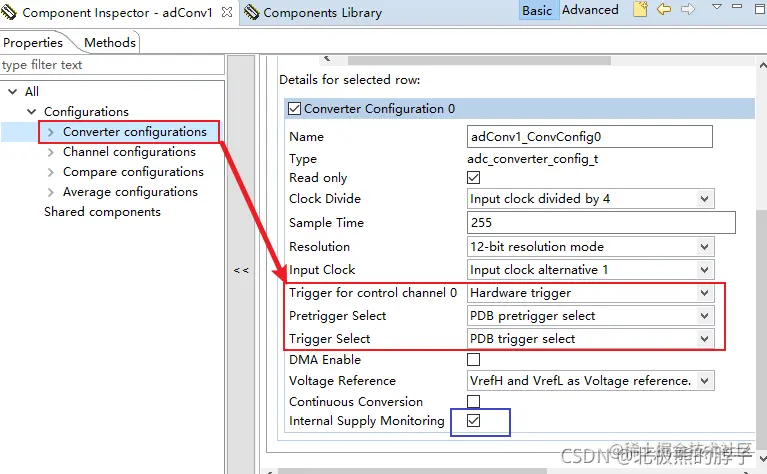The height and width of the screenshot is (474, 767).
Task: Click the Trigger Select label
Action: click(329, 339)
